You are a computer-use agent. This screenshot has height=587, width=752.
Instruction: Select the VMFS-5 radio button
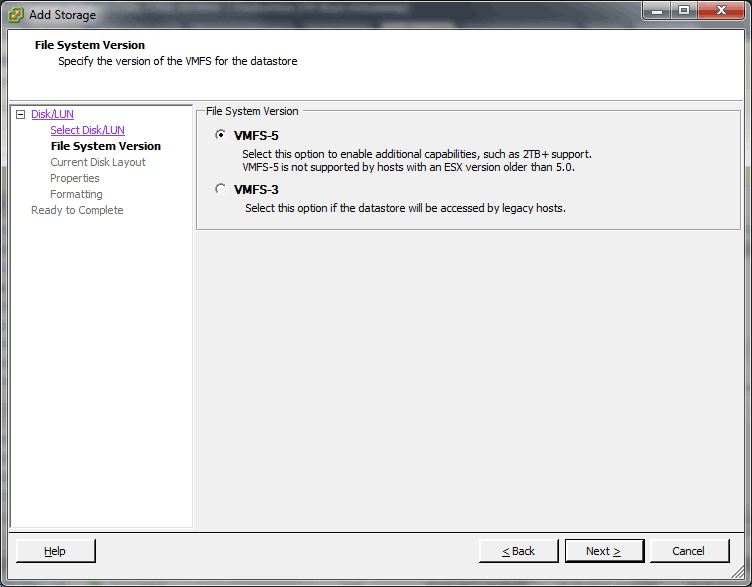221,135
